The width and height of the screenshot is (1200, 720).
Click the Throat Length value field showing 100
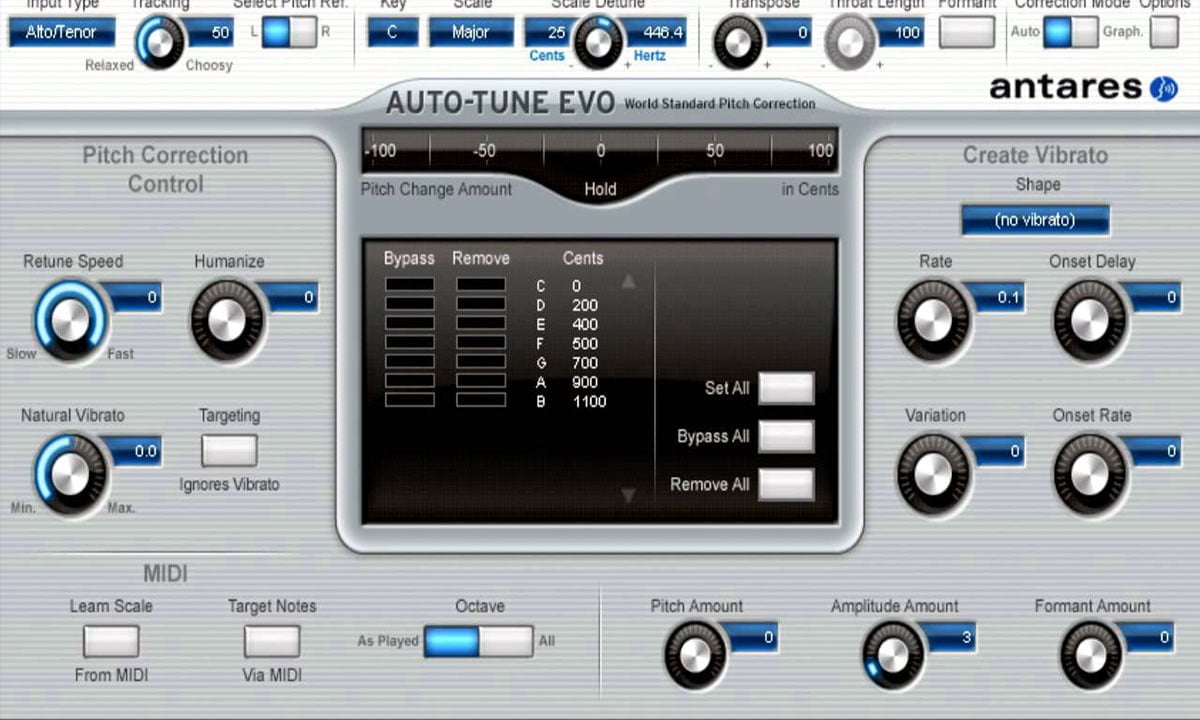tap(900, 32)
